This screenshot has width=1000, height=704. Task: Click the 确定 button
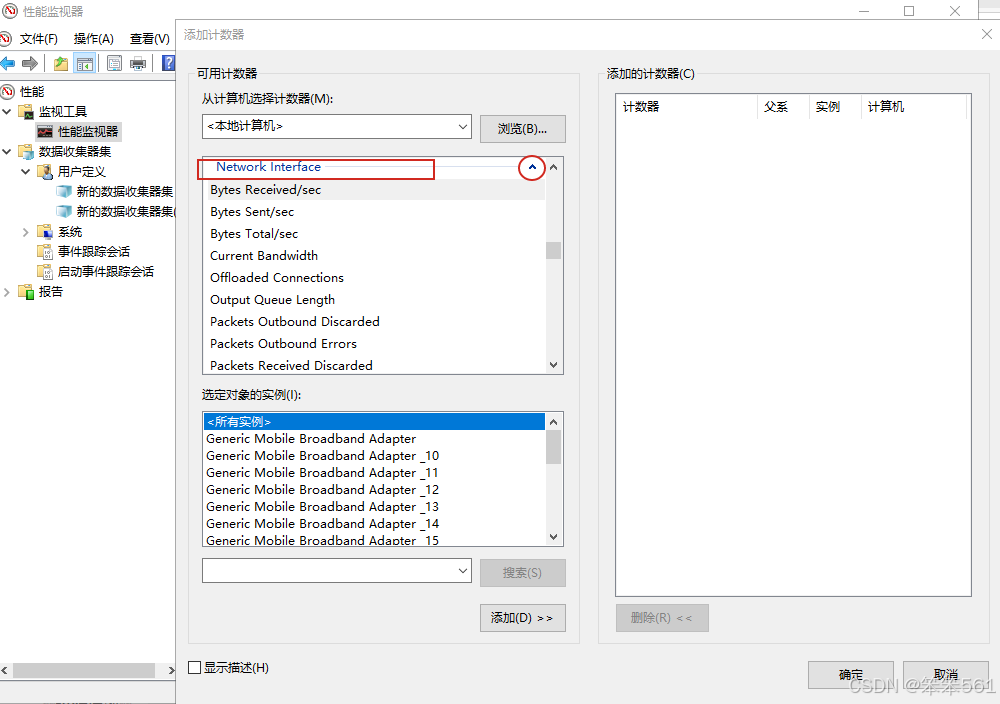(851, 675)
